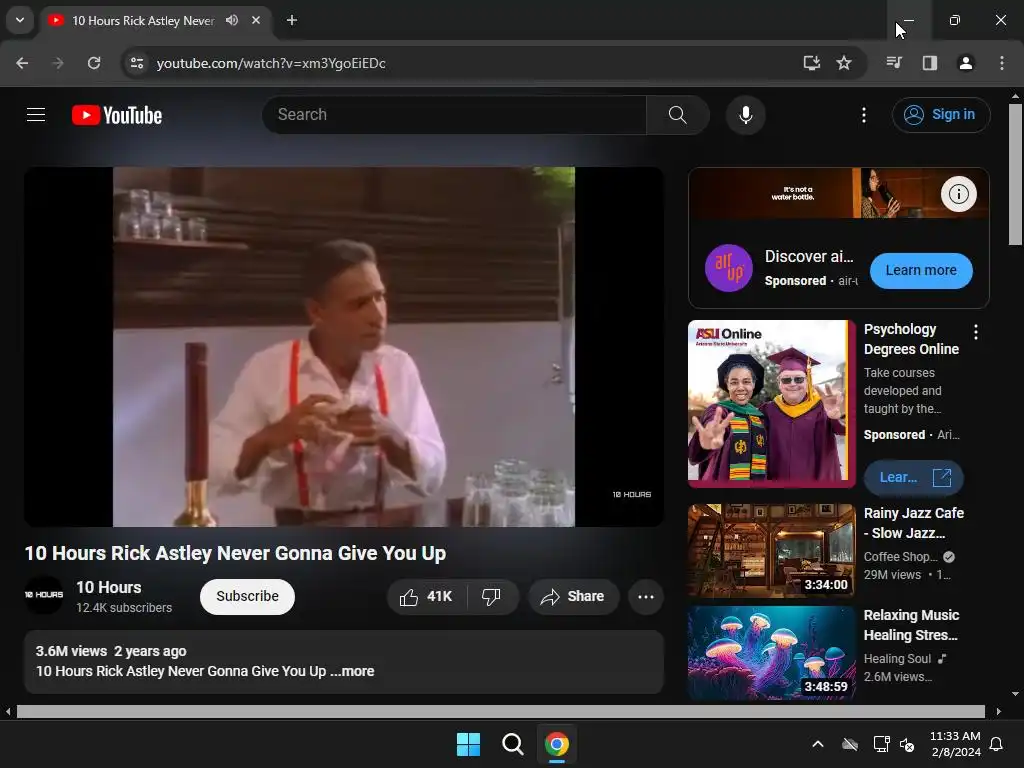Screen dimensions: 1024x768
Task: Open YouTube settings three-dot menu
Action: [x=863, y=115]
